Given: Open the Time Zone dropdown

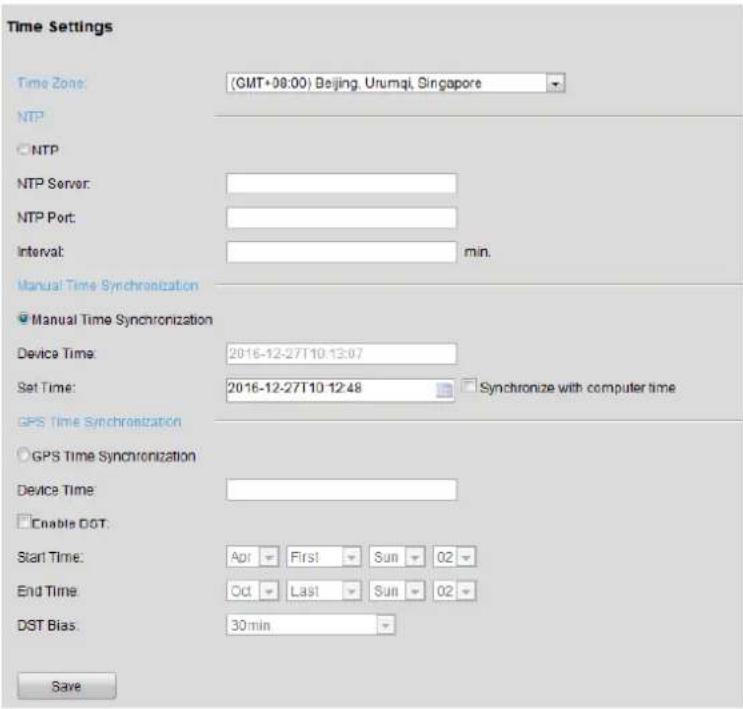Looking at the screenshot, I should (x=395, y=83).
